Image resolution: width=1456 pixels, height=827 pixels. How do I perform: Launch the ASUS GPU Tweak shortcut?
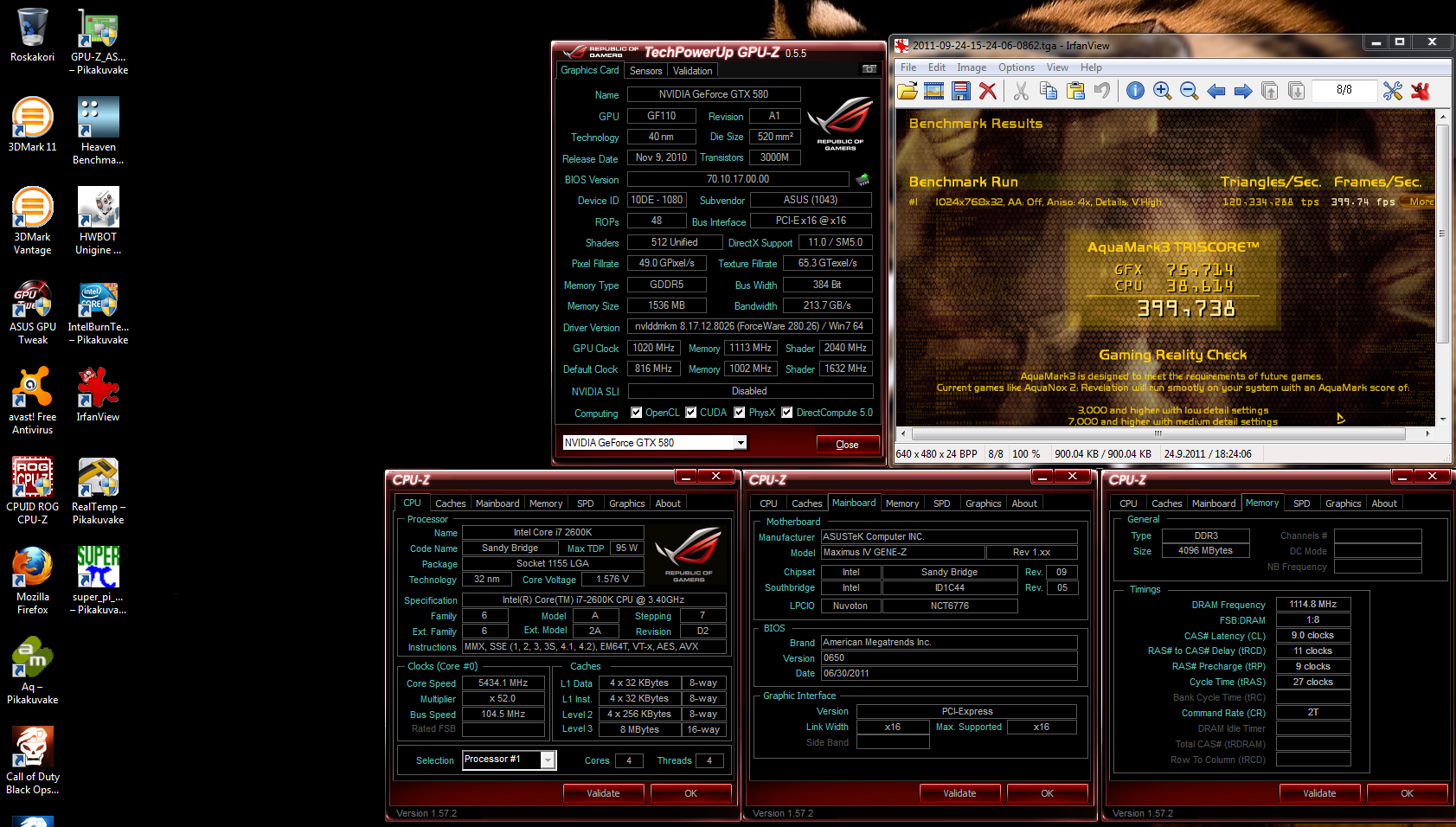point(32,311)
